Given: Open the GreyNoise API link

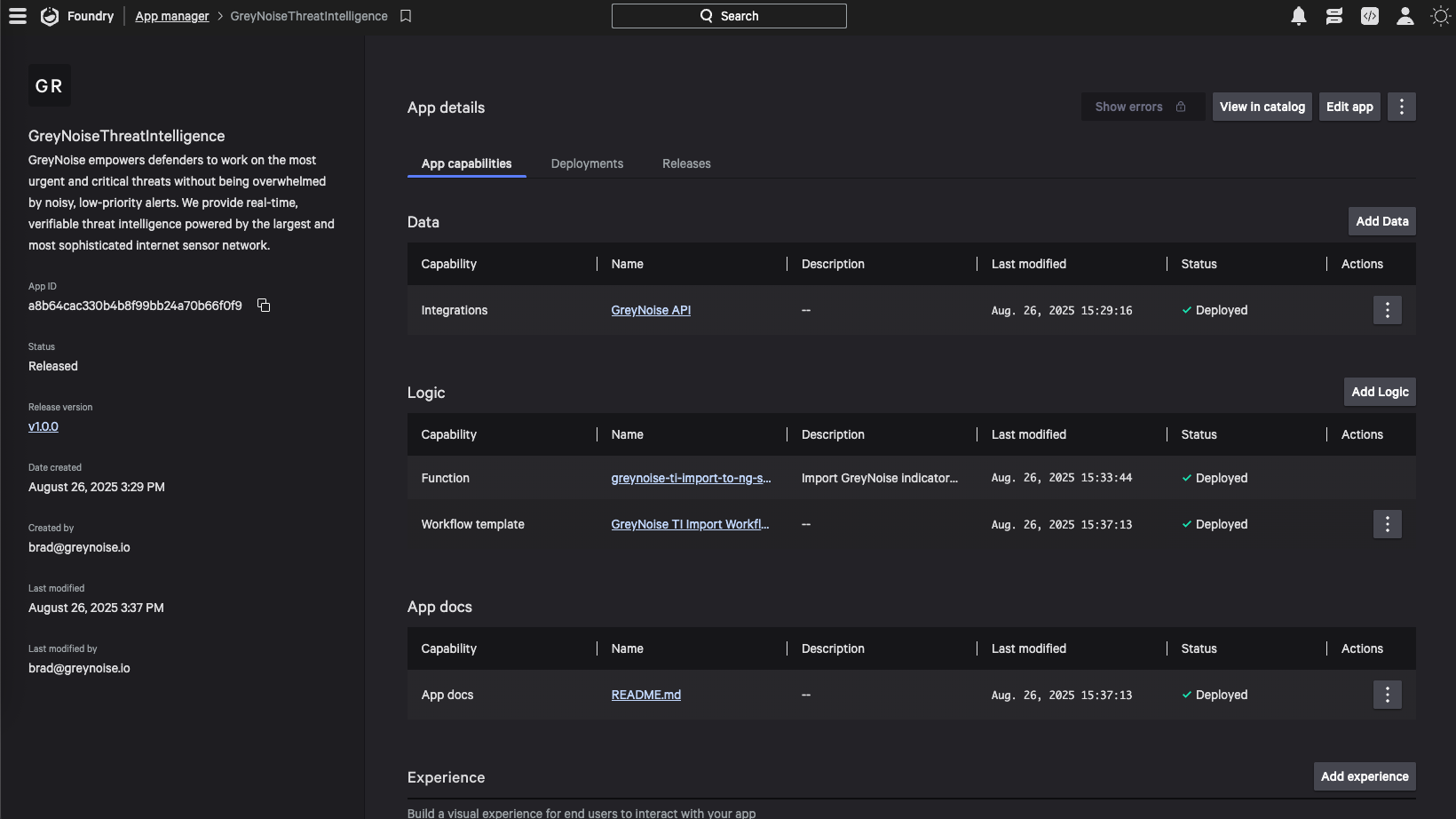Looking at the screenshot, I should tap(651, 310).
